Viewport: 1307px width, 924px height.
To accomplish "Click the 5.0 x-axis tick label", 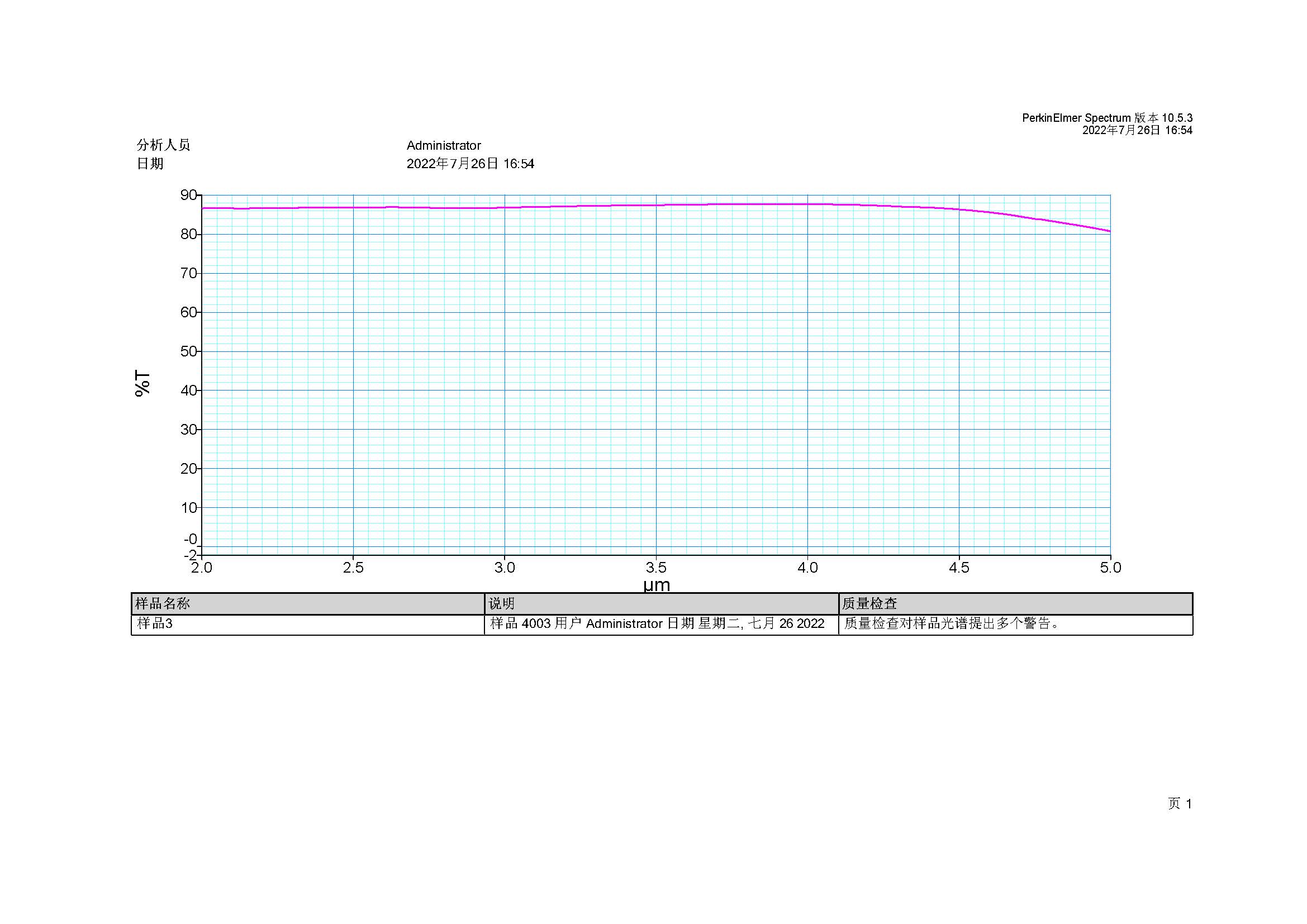I will click(x=1110, y=567).
